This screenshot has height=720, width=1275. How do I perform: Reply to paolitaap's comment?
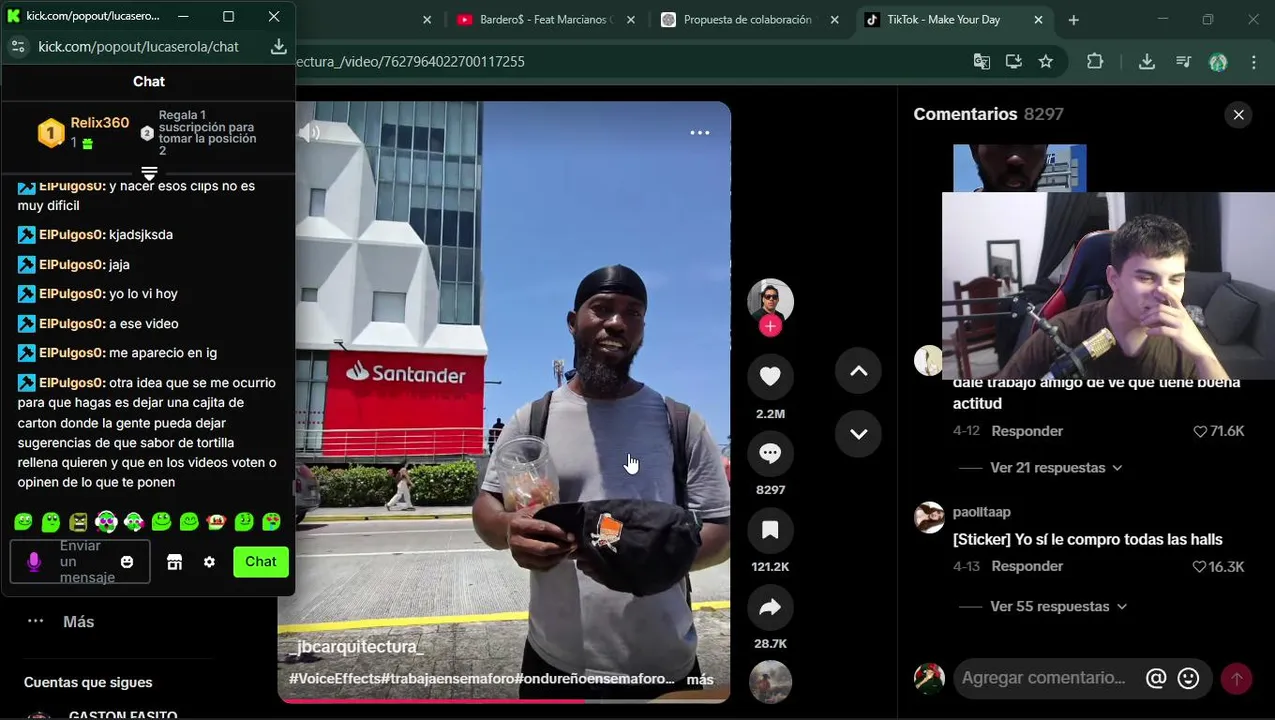pyautogui.click(x=1027, y=566)
